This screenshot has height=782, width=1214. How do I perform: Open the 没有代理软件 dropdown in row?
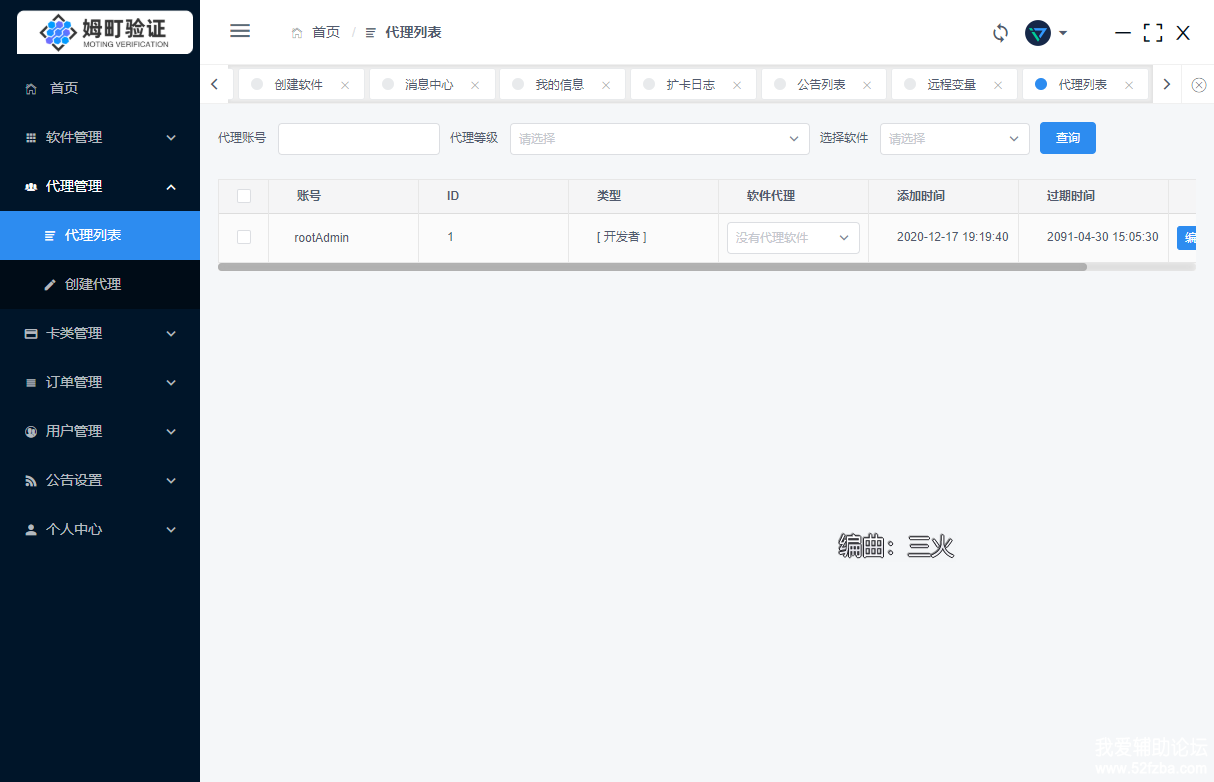point(792,238)
